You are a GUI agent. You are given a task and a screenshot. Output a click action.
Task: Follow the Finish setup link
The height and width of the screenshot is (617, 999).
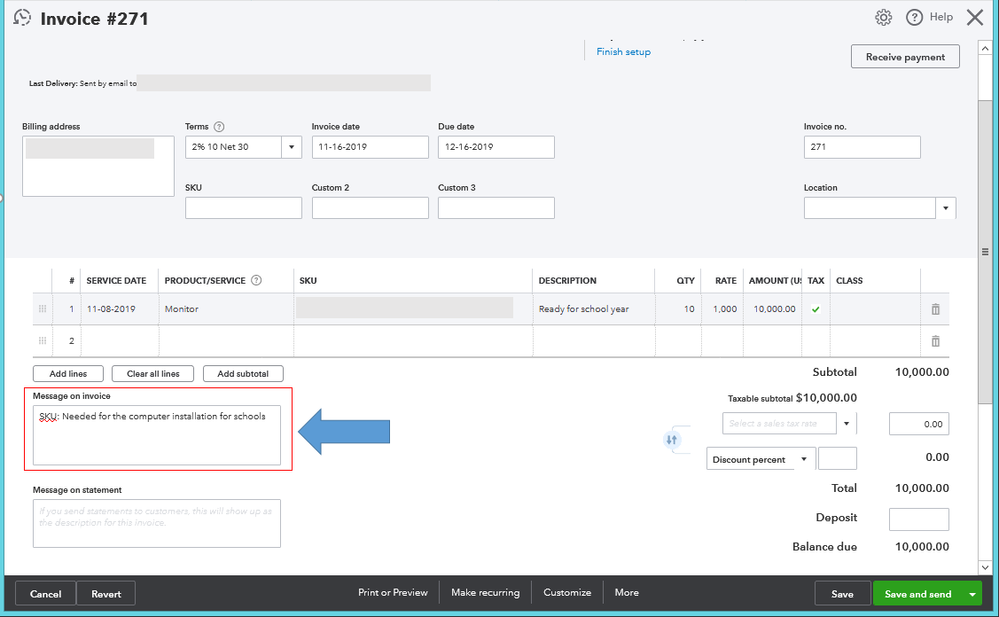pos(624,52)
